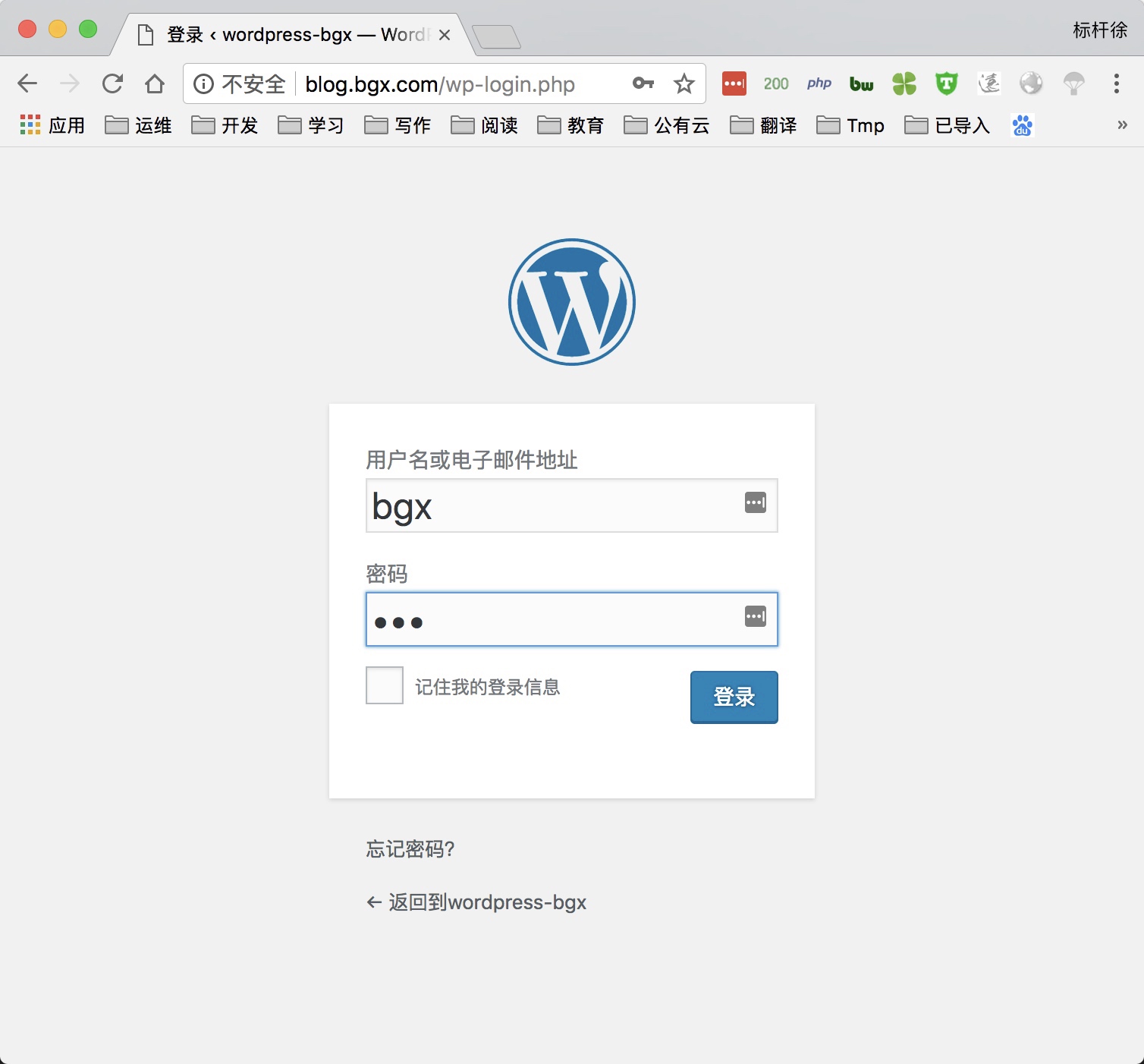Click password manager icon in 密码 field
This screenshot has width=1144, height=1064.
coord(756,616)
